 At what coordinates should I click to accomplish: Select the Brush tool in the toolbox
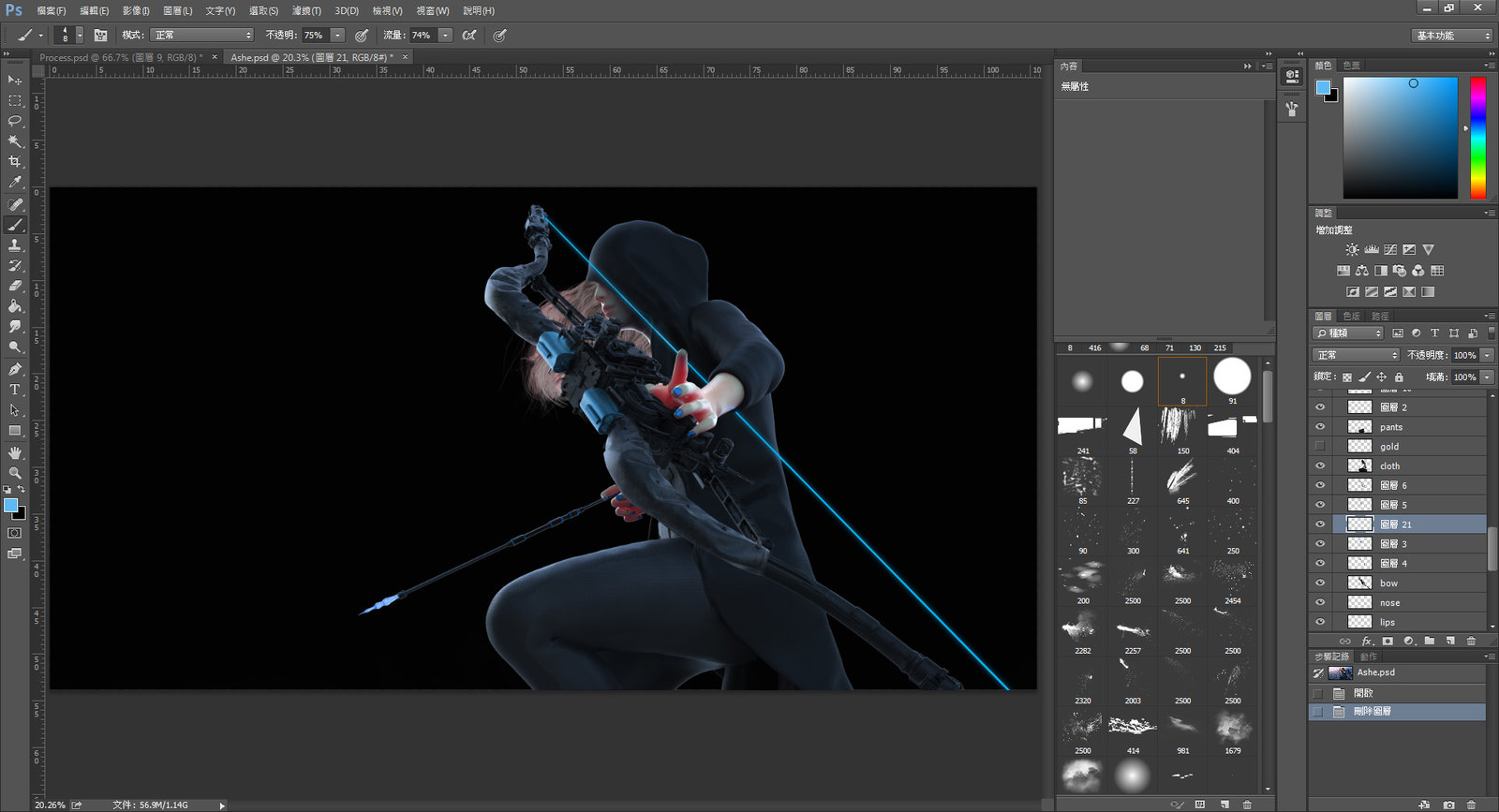point(15,225)
